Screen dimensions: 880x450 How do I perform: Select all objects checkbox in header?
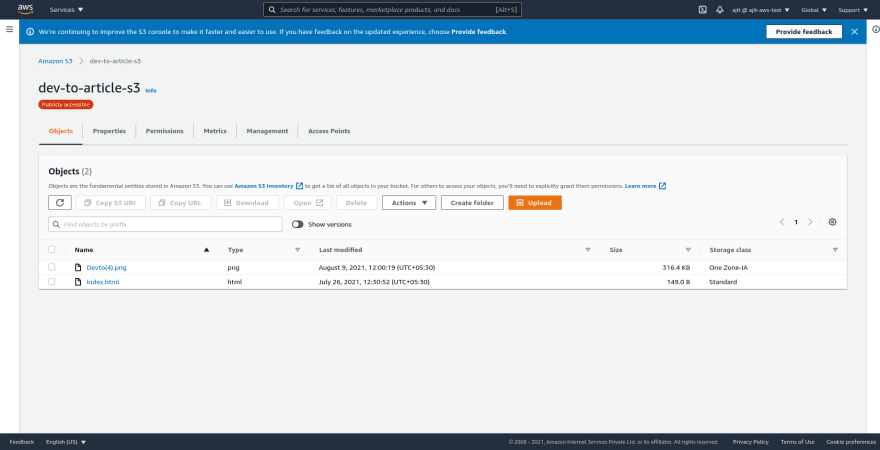pos(52,250)
